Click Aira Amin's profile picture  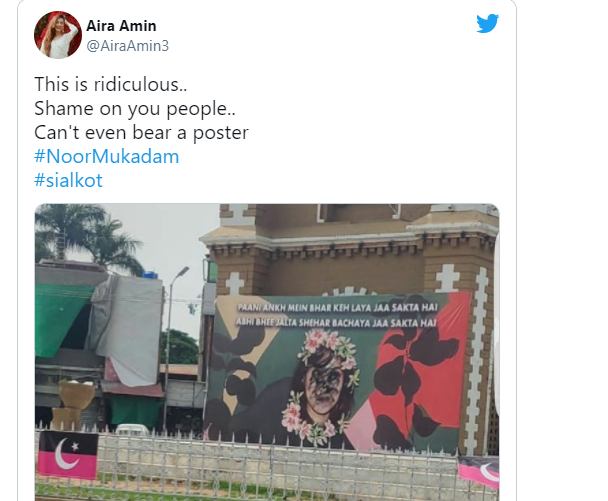click(58, 35)
